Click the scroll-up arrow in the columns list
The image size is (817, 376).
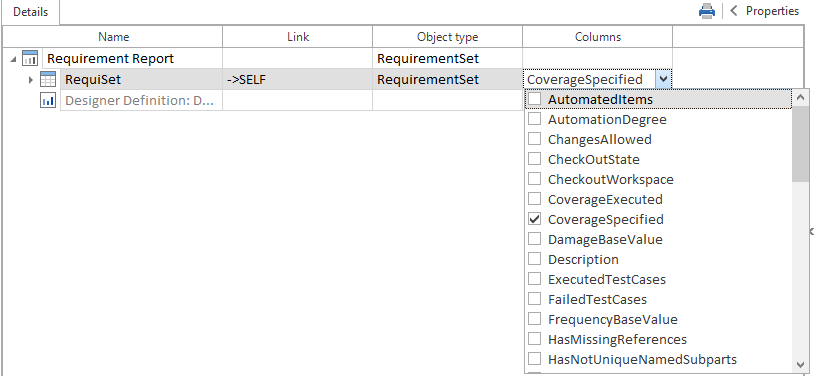800,97
